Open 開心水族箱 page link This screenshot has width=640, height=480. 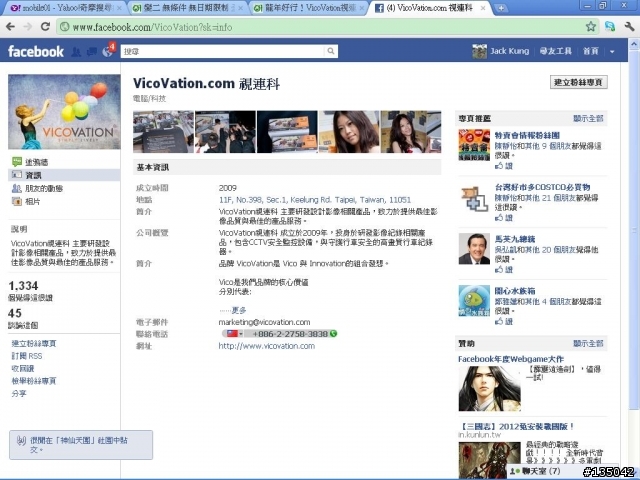515,291
